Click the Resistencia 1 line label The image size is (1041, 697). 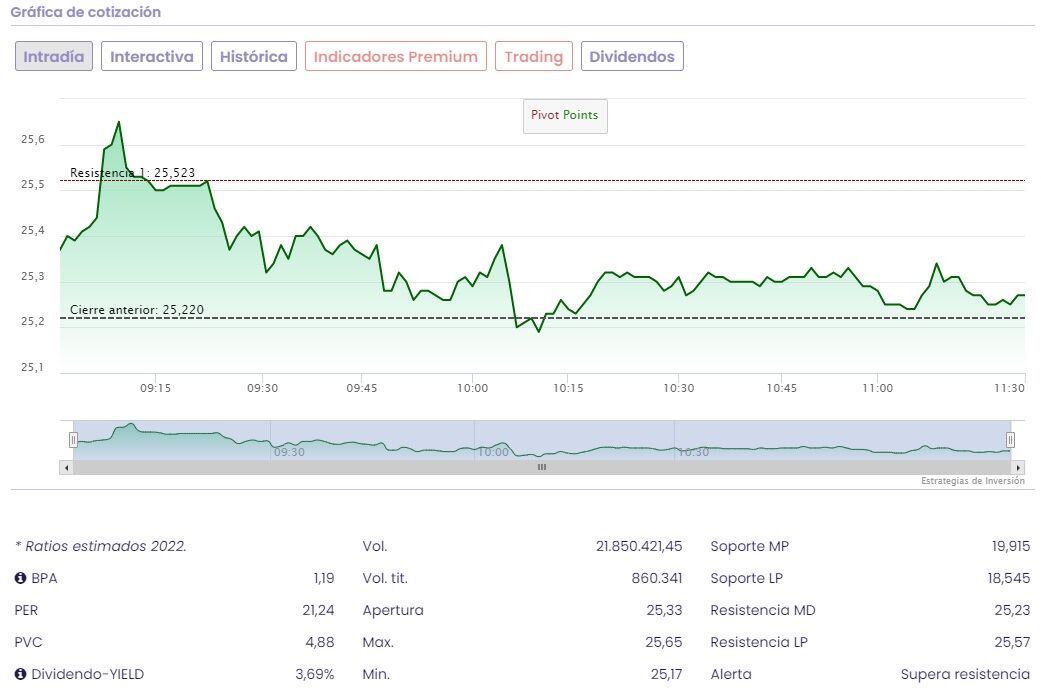coord(133,173)
